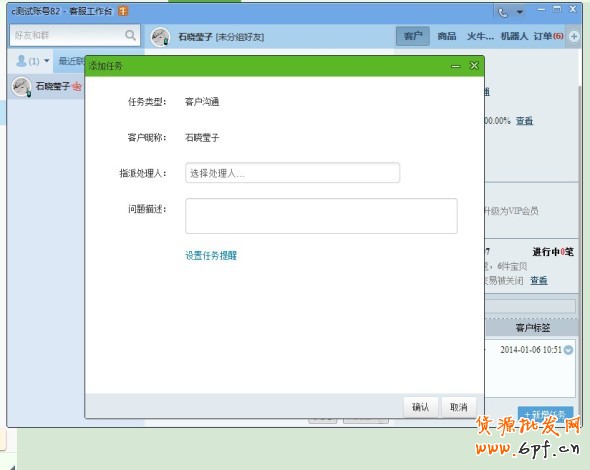Click the 新增任务 button in main window
The image size is (590, 470).
click(x=545, y=414)
